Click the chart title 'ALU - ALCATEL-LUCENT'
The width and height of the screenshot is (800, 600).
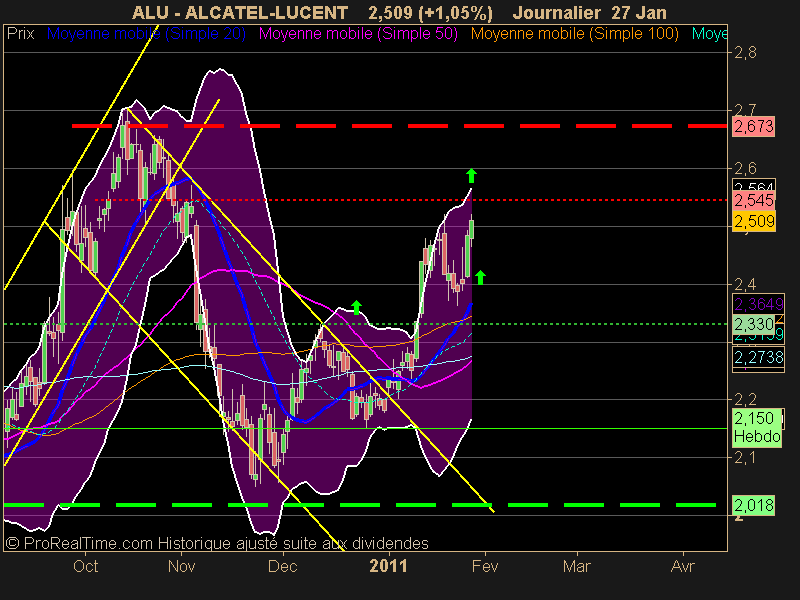[240, 12]
